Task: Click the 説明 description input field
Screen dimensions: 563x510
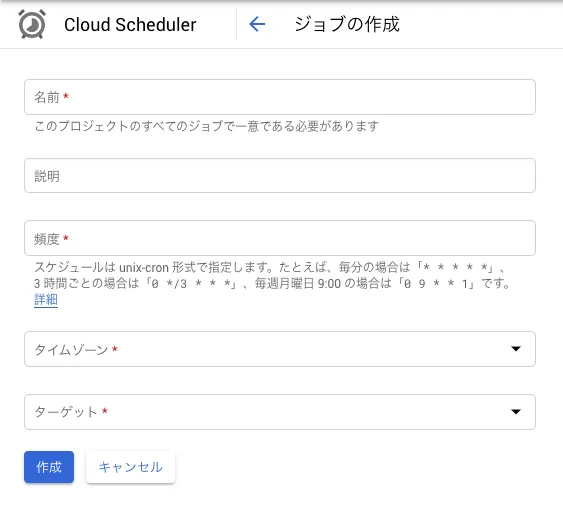Action: coord(280,176)
